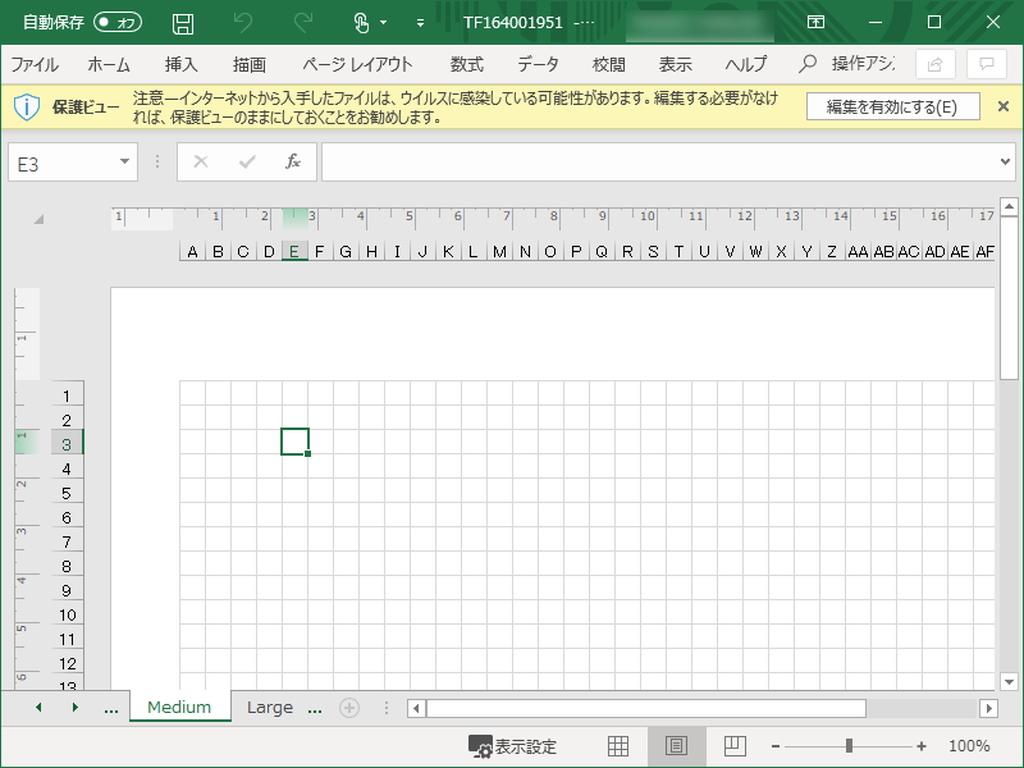Click the Select All corner triangle

point(39,219)
